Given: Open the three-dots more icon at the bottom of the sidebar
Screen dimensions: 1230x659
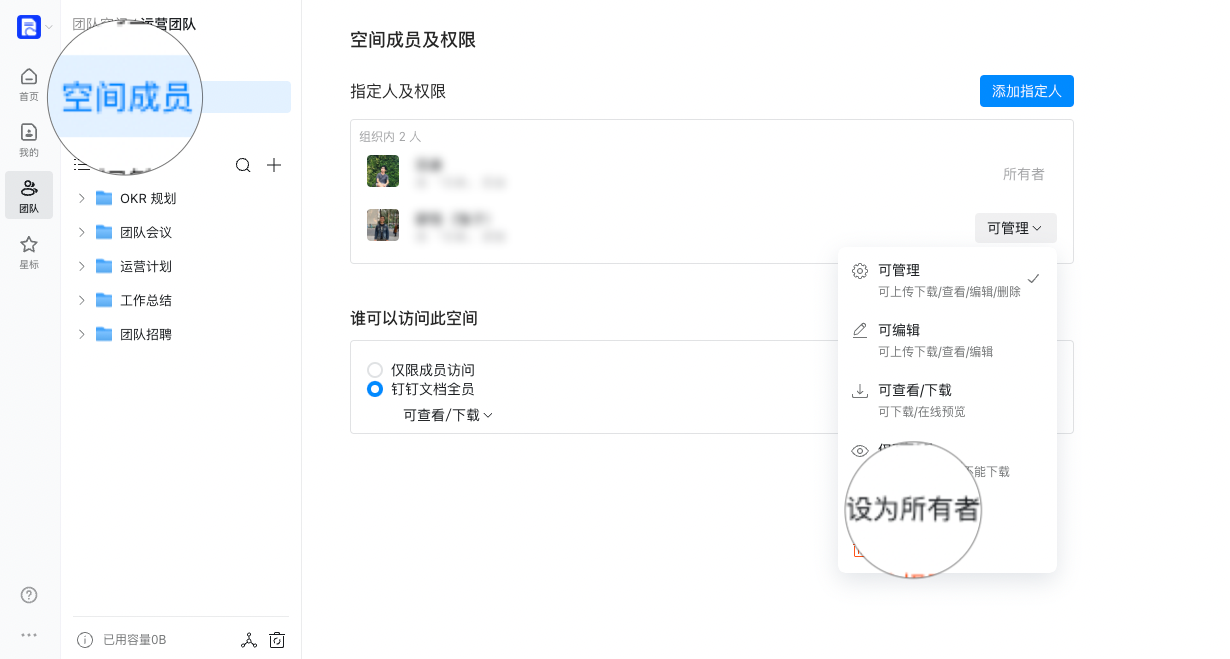Looking at the screenshot, I should coord(29,635).
